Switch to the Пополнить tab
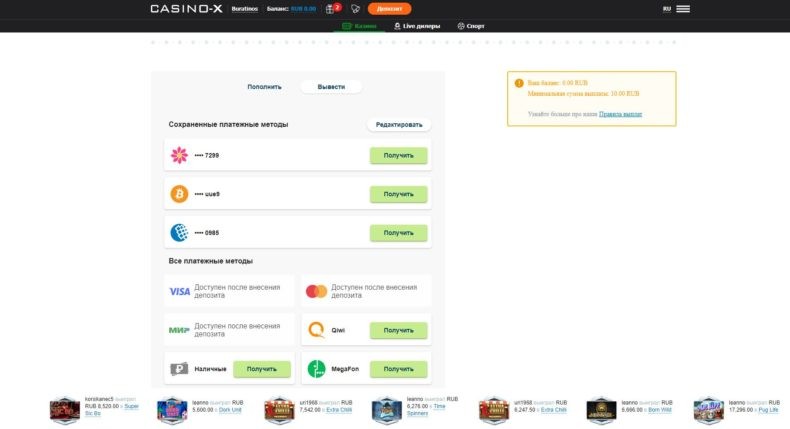790x429 pixels. (265, 87)
